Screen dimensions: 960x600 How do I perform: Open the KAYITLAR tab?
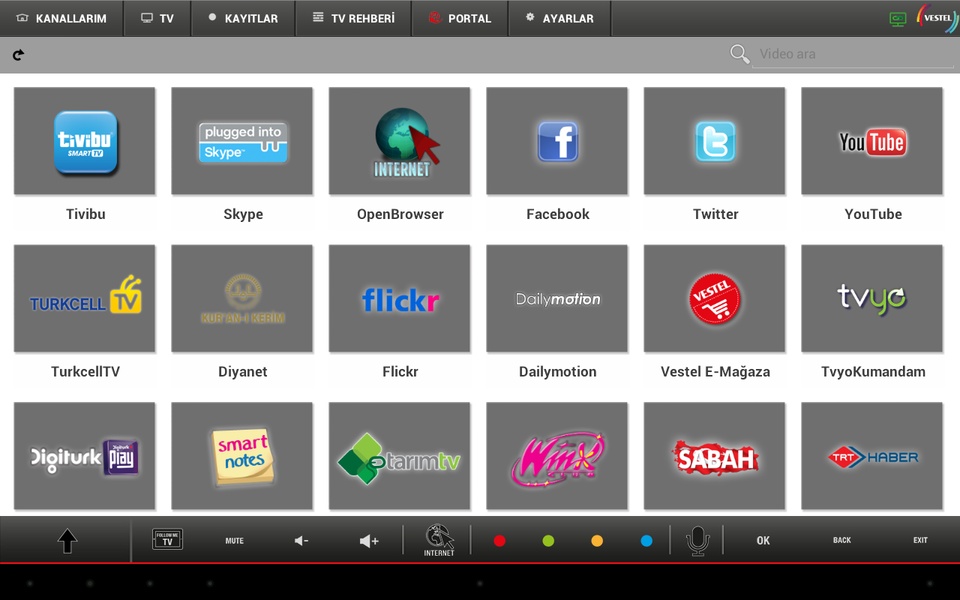[x=243, y=18]
